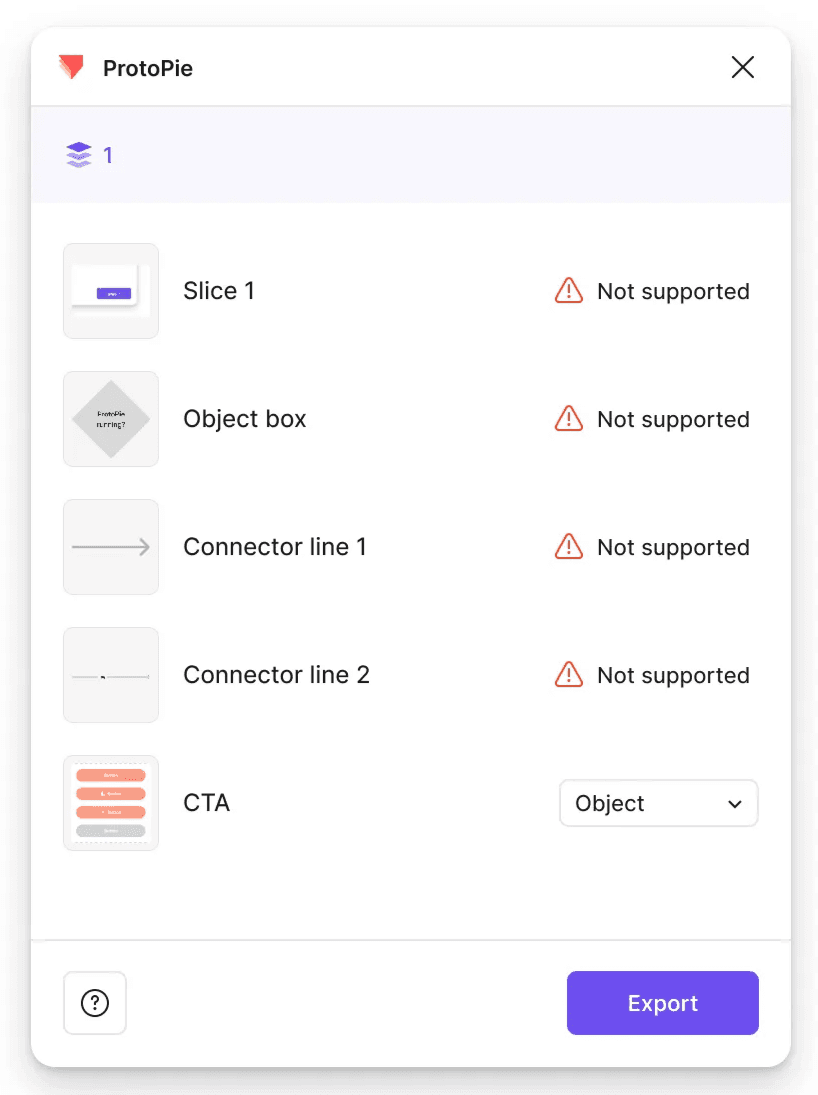Screen dimensions: 818x1095
Task: Click the Connector line 1 thumbnail
Action: (110, 547)
